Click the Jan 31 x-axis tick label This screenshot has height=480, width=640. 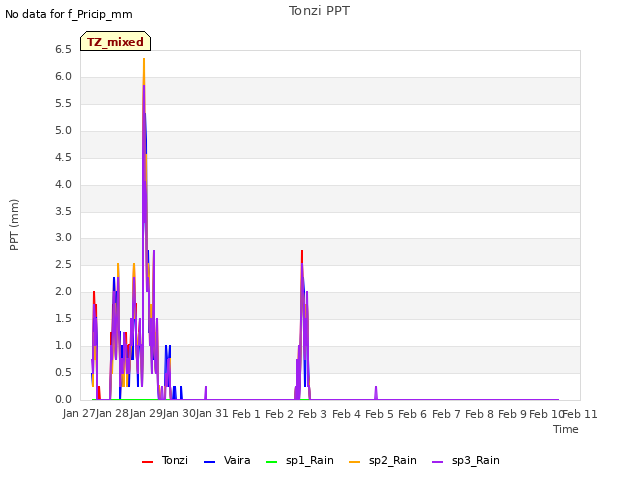212,414
